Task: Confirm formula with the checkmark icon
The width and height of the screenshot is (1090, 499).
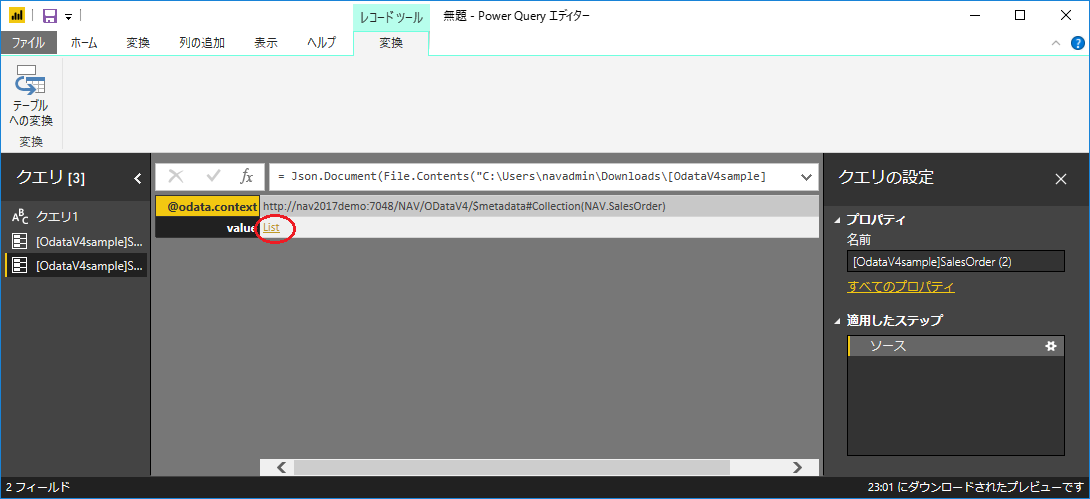Action: point(213,177)
